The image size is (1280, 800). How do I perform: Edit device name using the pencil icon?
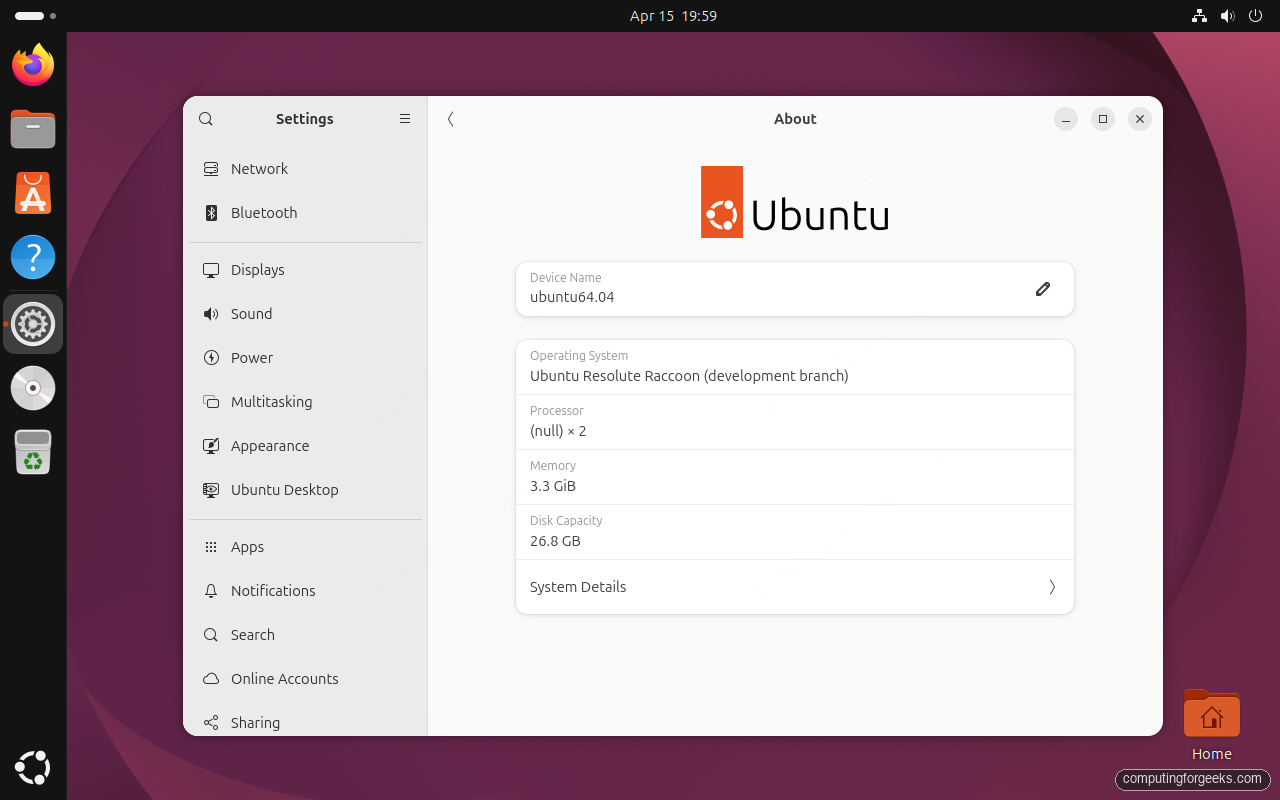tap(1043, 289)
